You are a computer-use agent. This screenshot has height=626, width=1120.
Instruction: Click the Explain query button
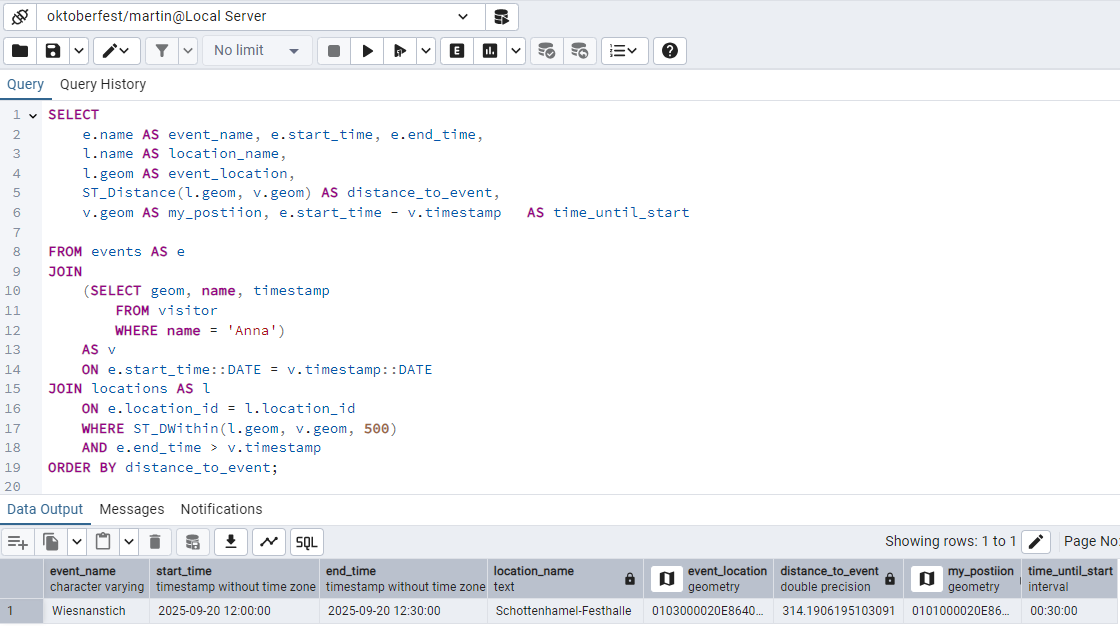457,51
